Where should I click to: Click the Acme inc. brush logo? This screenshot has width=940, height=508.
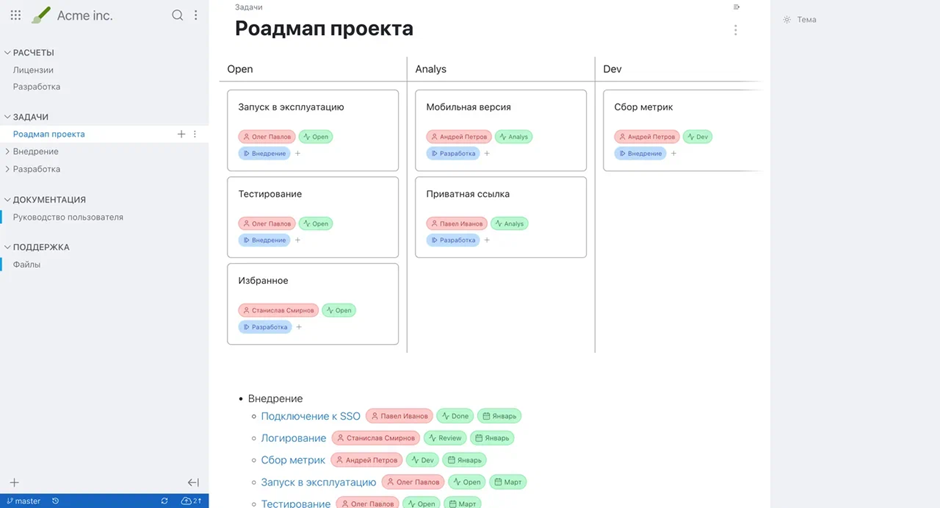point(41,16)
